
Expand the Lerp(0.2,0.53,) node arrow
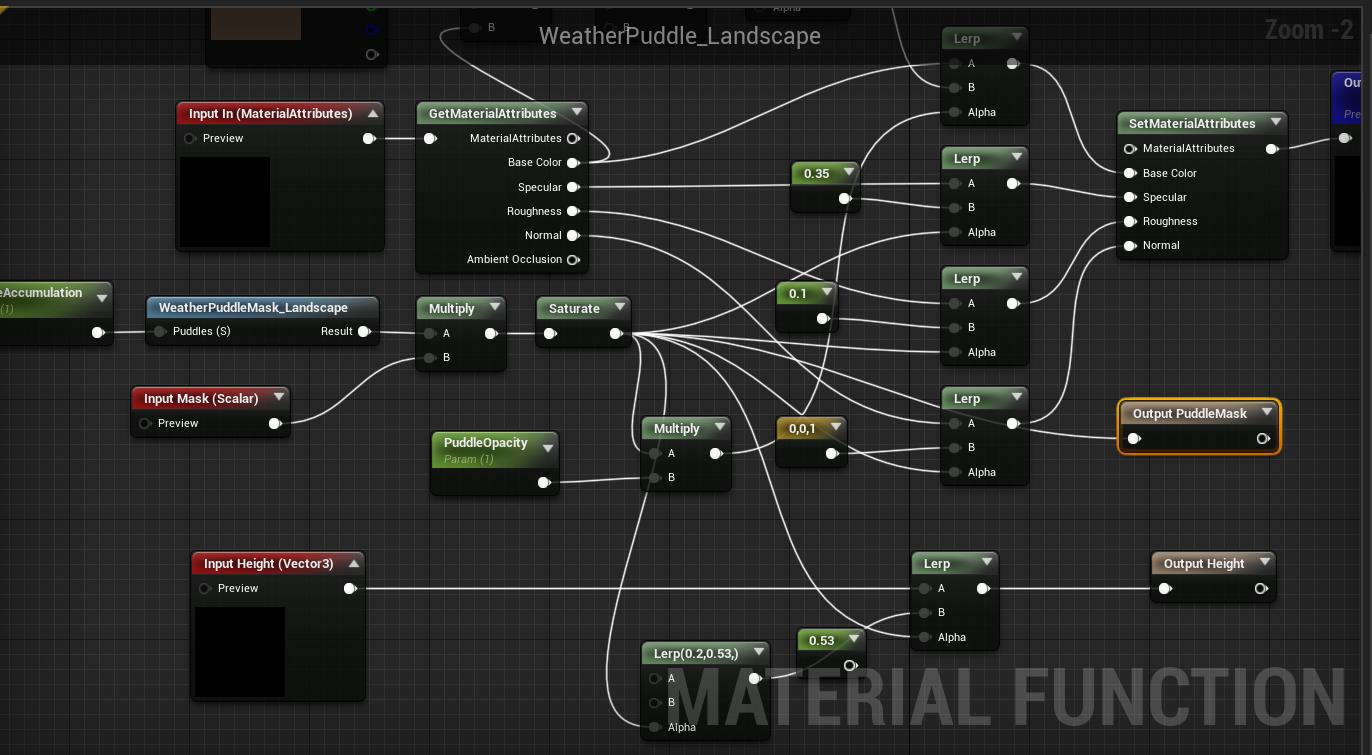(759, 653)
